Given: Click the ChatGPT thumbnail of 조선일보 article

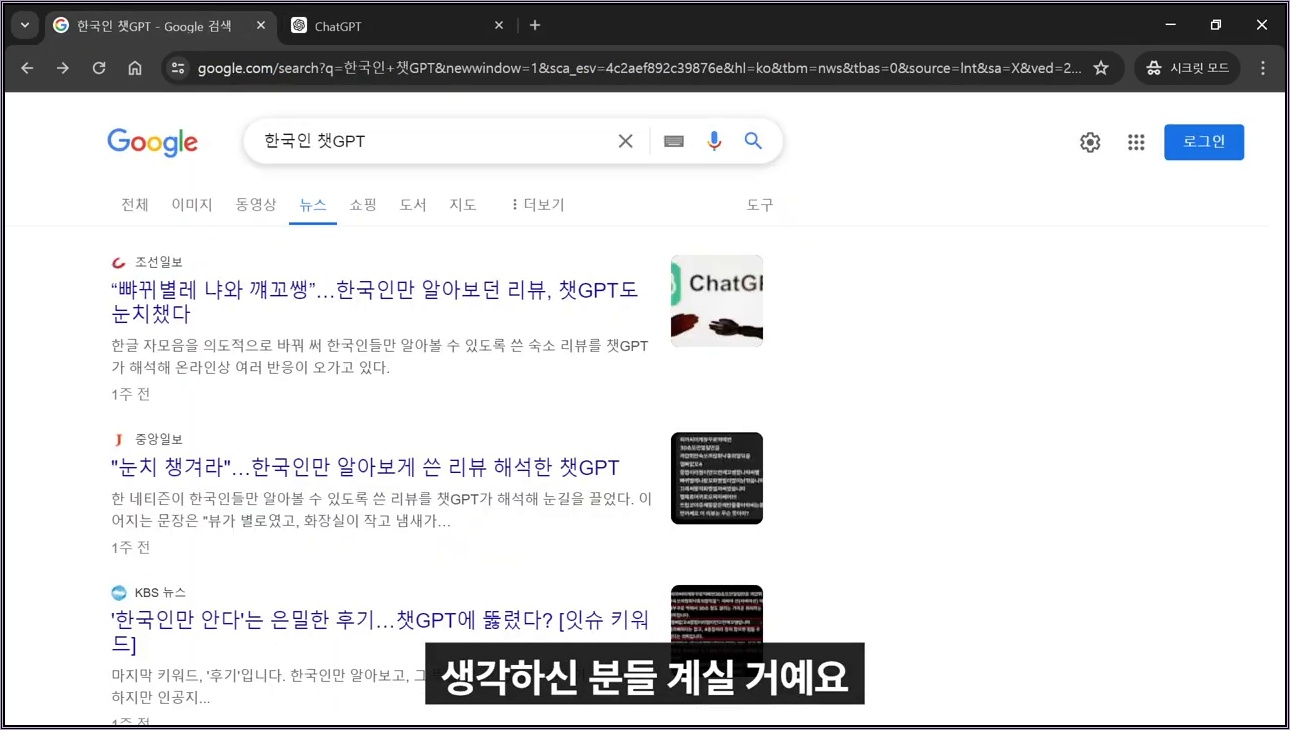Looking at the screenshot, I should click(717, 301).
